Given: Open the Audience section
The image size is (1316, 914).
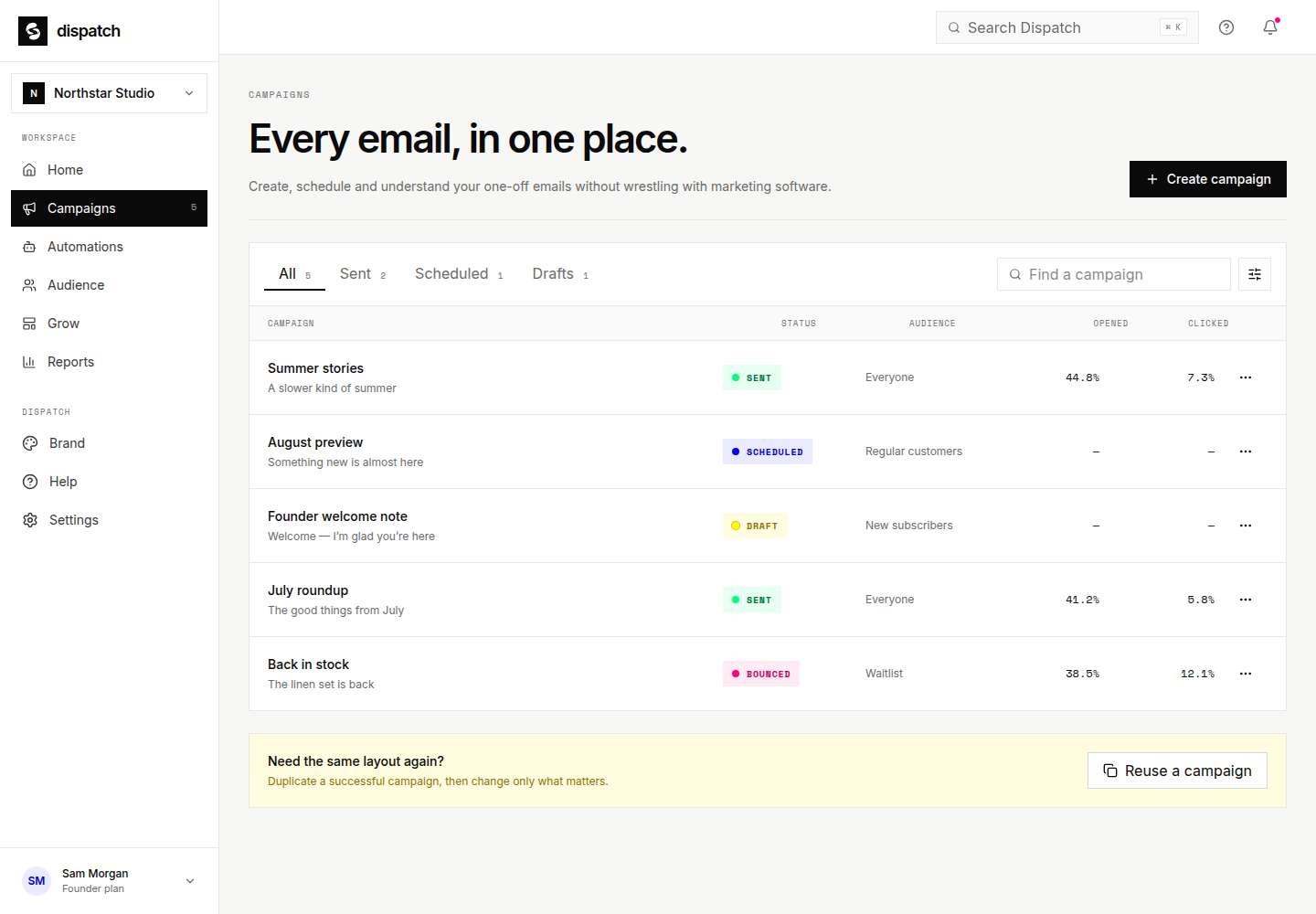Looking at the screenshot, I should tap(109, 285).
